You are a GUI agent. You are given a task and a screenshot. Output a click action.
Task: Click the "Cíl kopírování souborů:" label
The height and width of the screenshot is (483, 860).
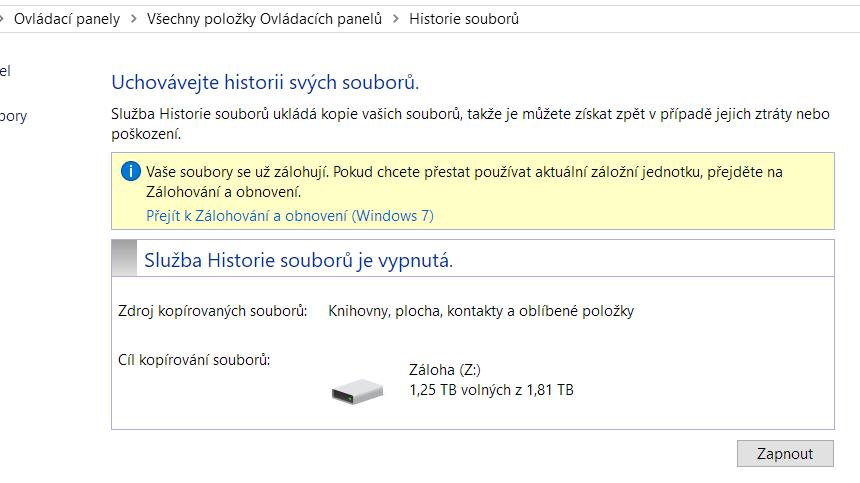point(195,359)
